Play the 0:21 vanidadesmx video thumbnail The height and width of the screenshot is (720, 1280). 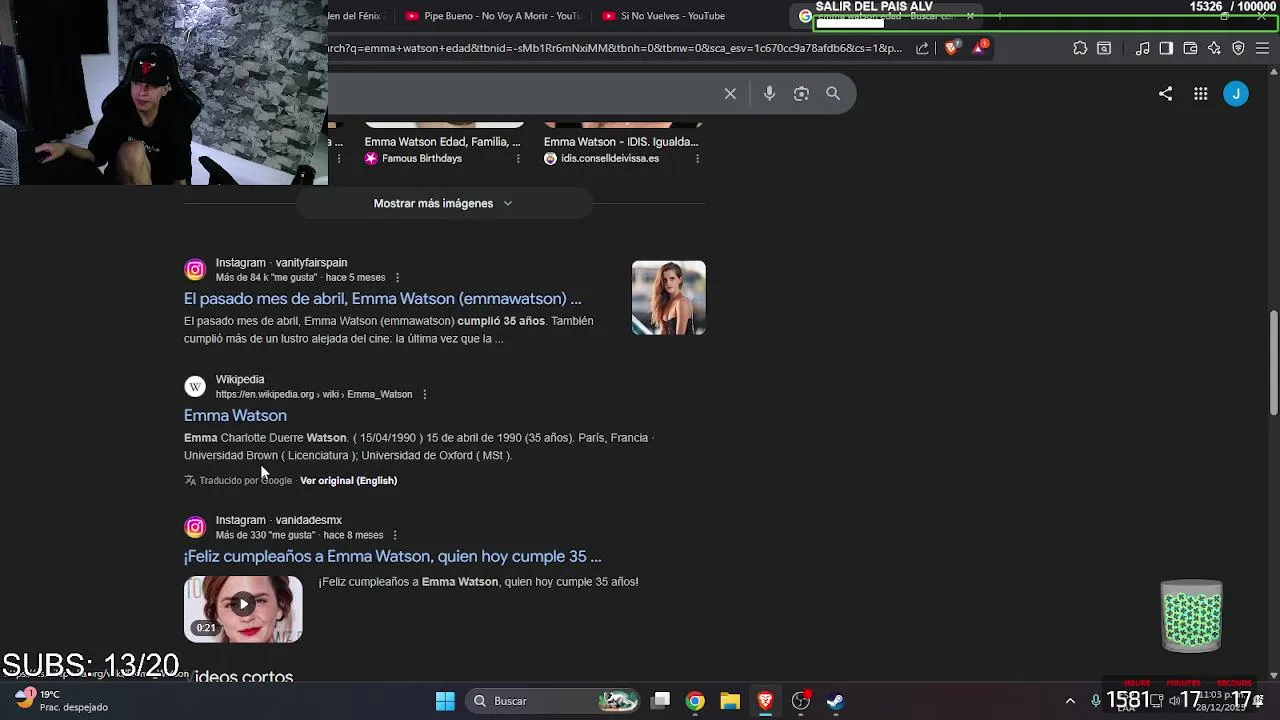243,608
